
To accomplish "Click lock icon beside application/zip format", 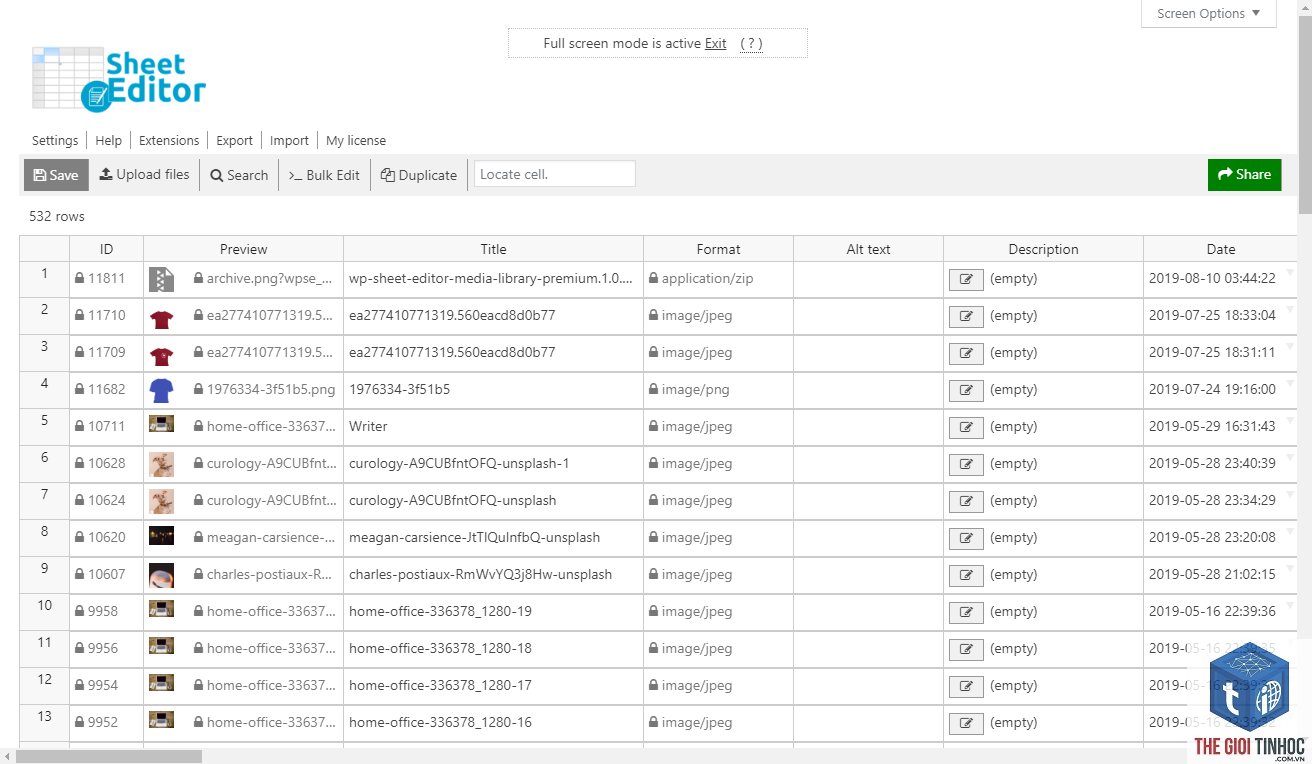I will tap(653, 279).
